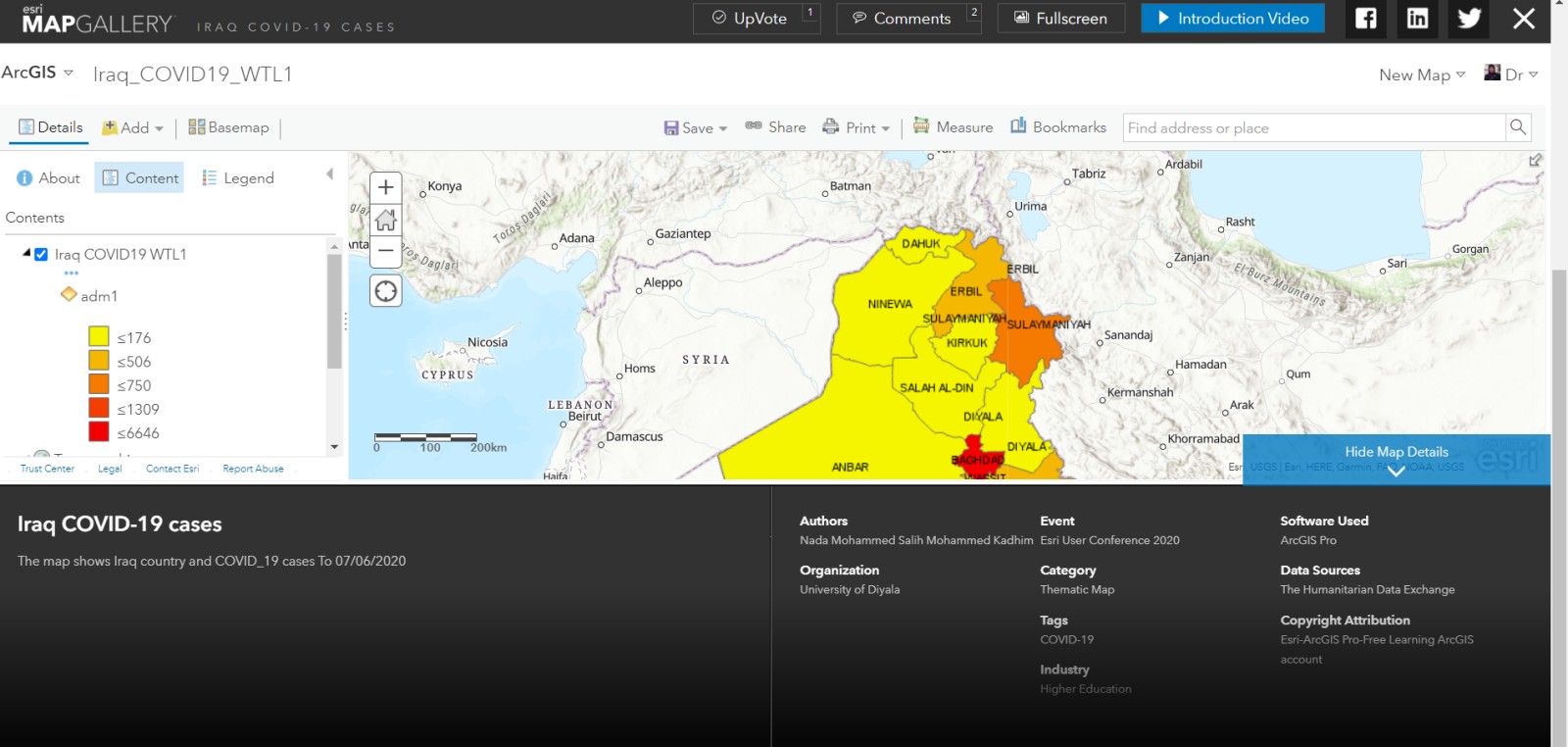Open the Legal link

point(110,469)
